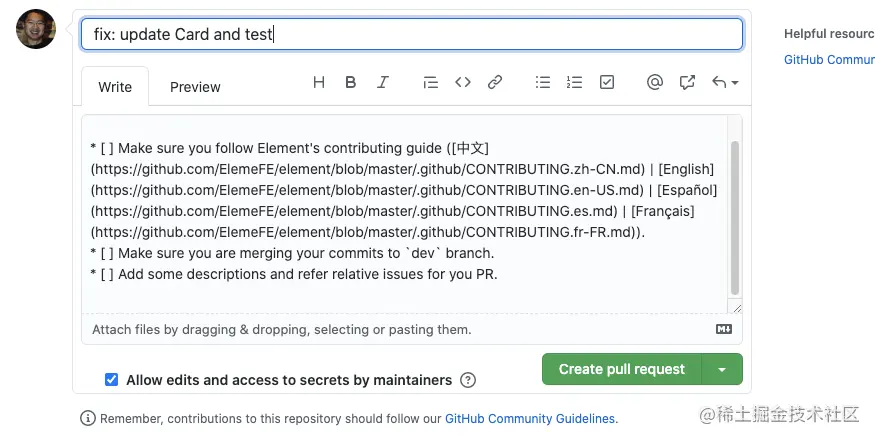Screen dimensions: 875x440
Task: Select the Write tab
Action: (115, 87)
